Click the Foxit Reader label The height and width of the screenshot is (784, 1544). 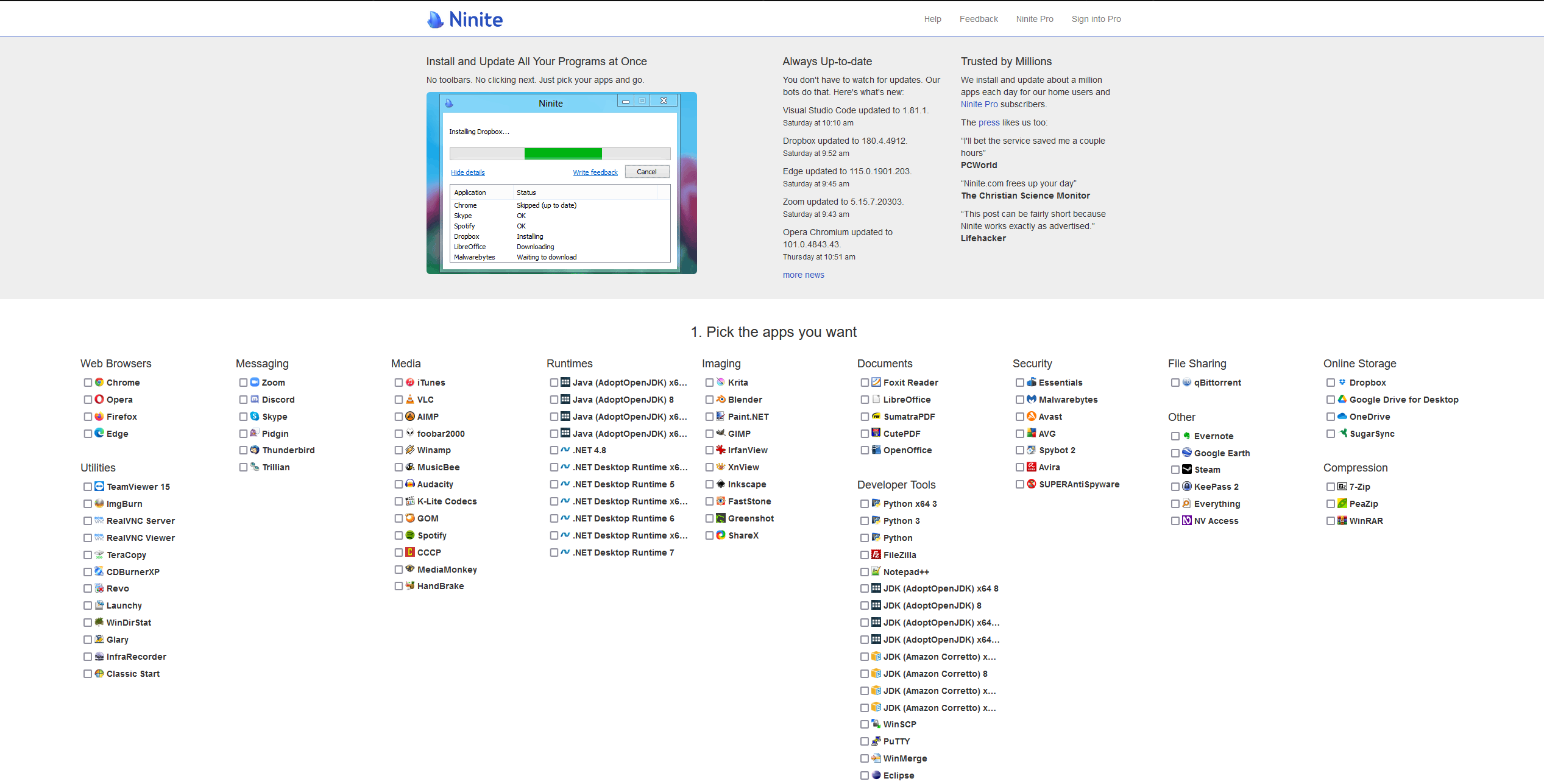tap(911, 383)
